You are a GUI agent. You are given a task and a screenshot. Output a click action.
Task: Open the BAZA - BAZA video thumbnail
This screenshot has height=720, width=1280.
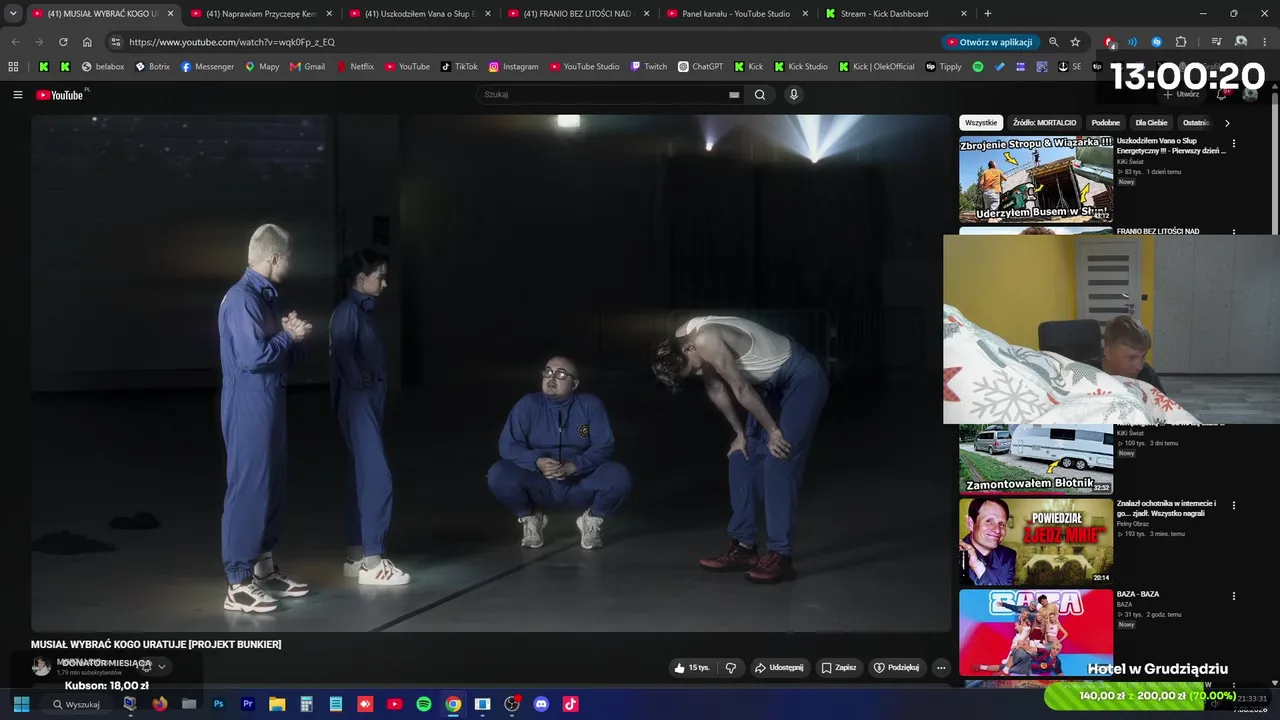[x=1036, y=632]
